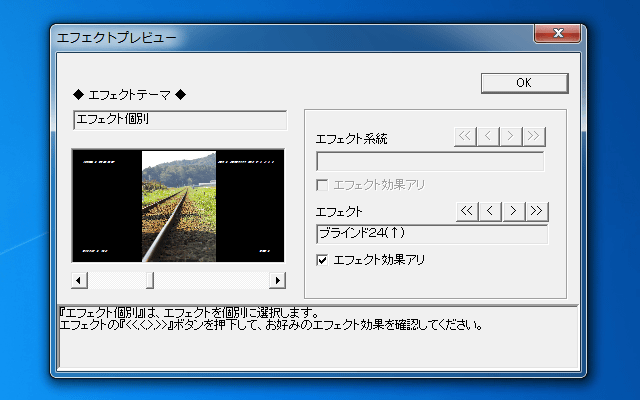This screenshot has width=640, height=400.
Task: Jump to last effect with >> in エフェクト row
Action: click(x=537, y=211)
